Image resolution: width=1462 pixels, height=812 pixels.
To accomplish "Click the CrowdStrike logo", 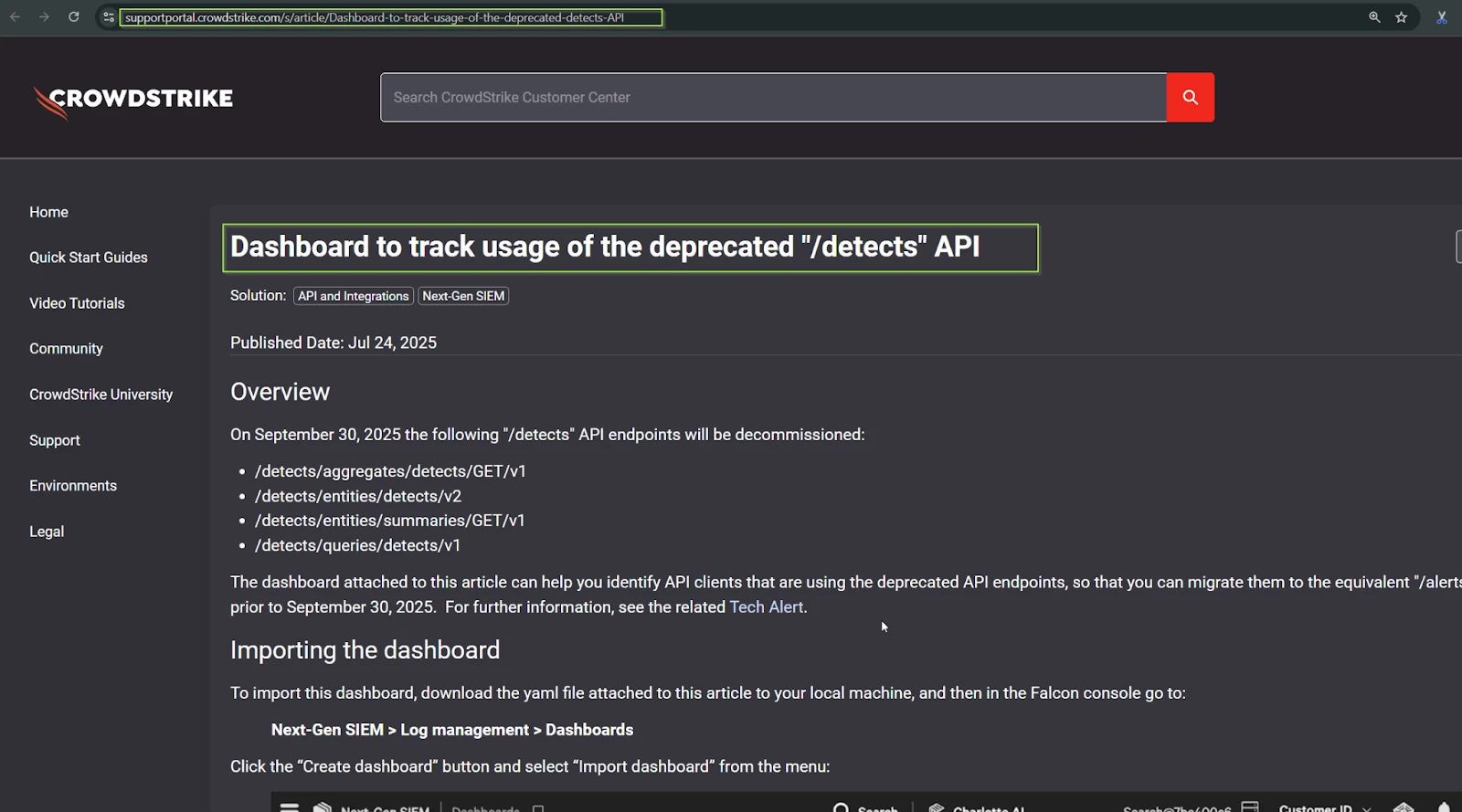I will (x=133, y=100).
